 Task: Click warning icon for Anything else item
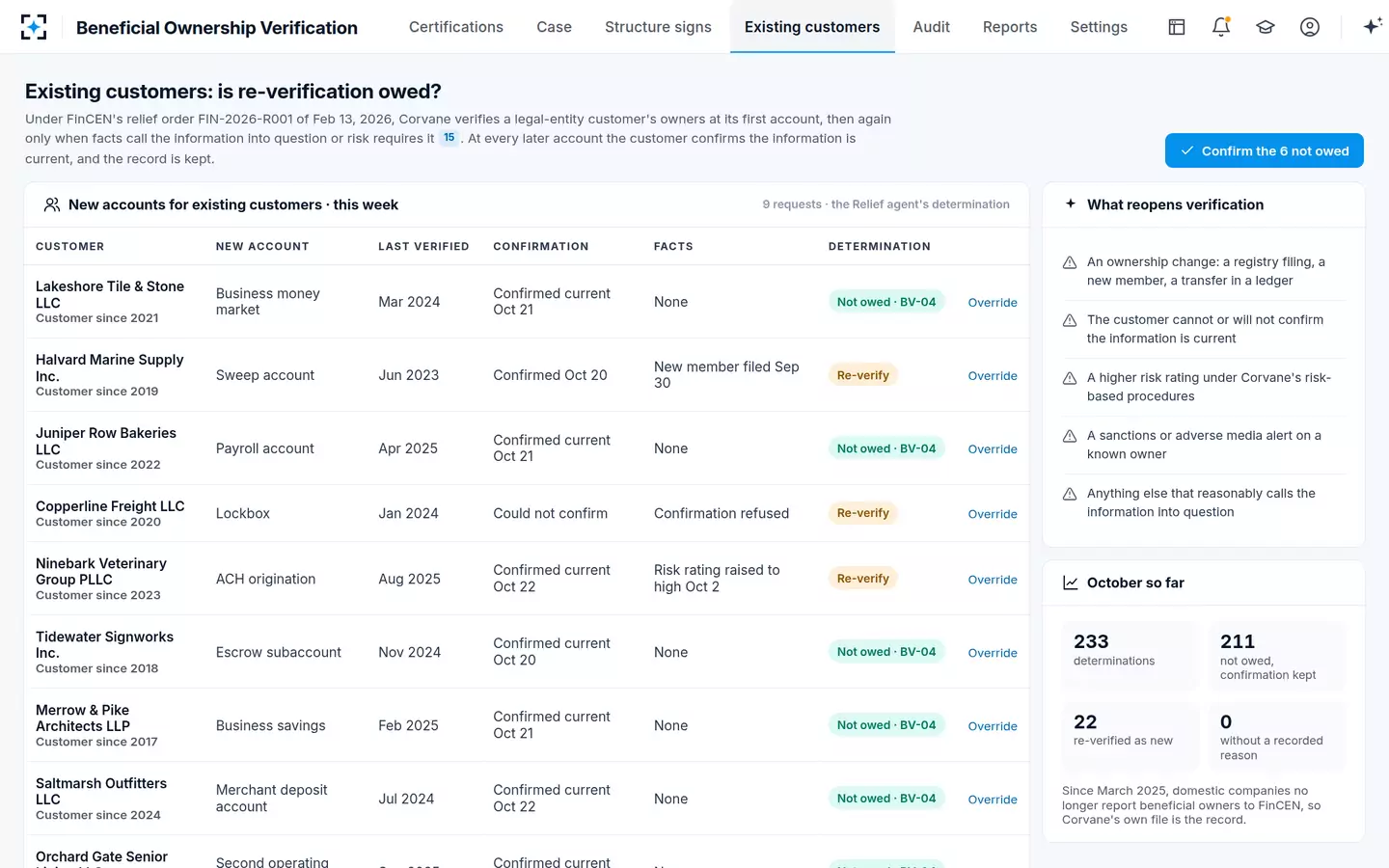1070,494
